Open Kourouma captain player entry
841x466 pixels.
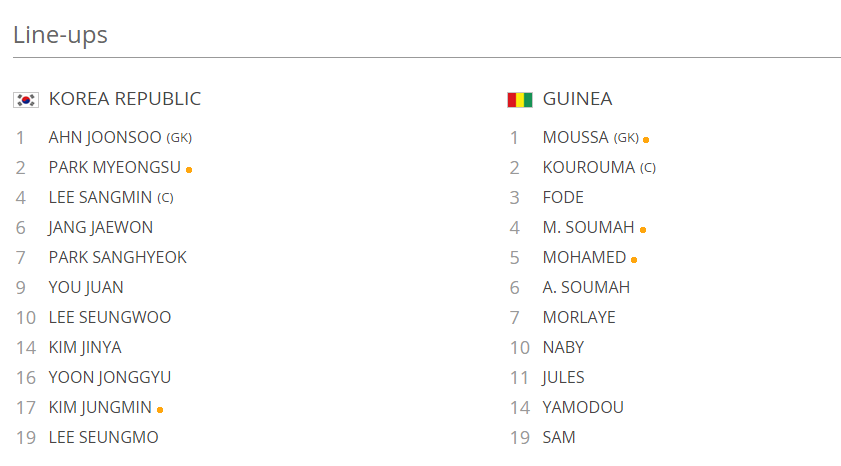[x=588, y=167]
